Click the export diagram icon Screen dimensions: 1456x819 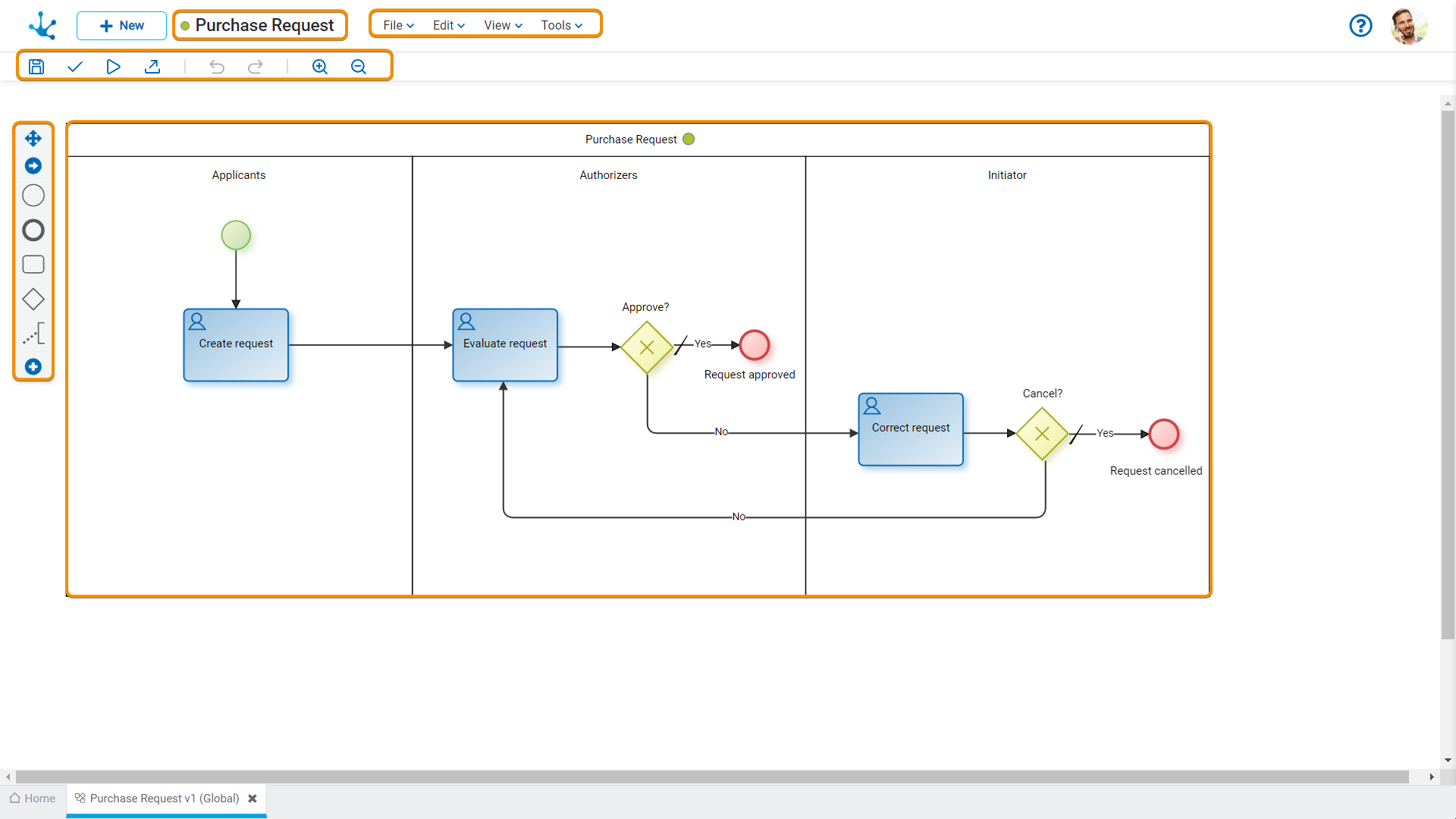[x=153, y=67]
